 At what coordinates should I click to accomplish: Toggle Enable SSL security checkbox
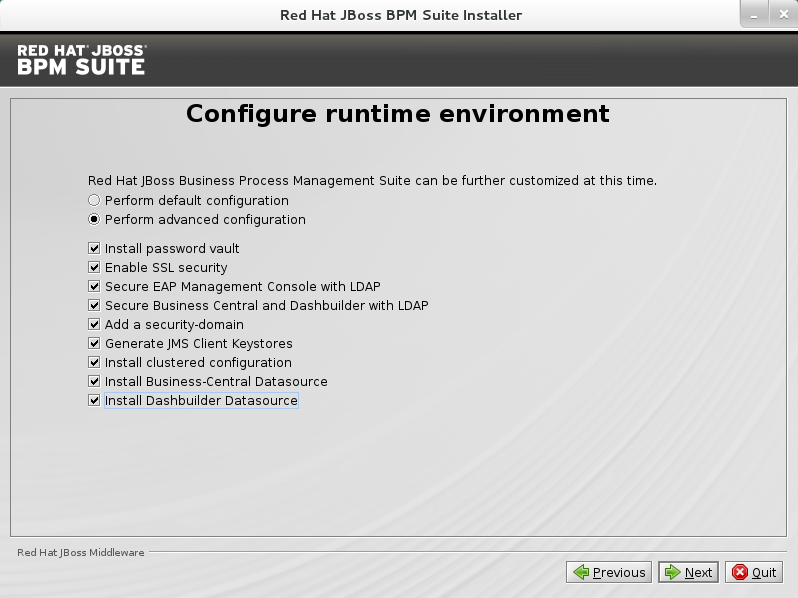tap(94, 267)
